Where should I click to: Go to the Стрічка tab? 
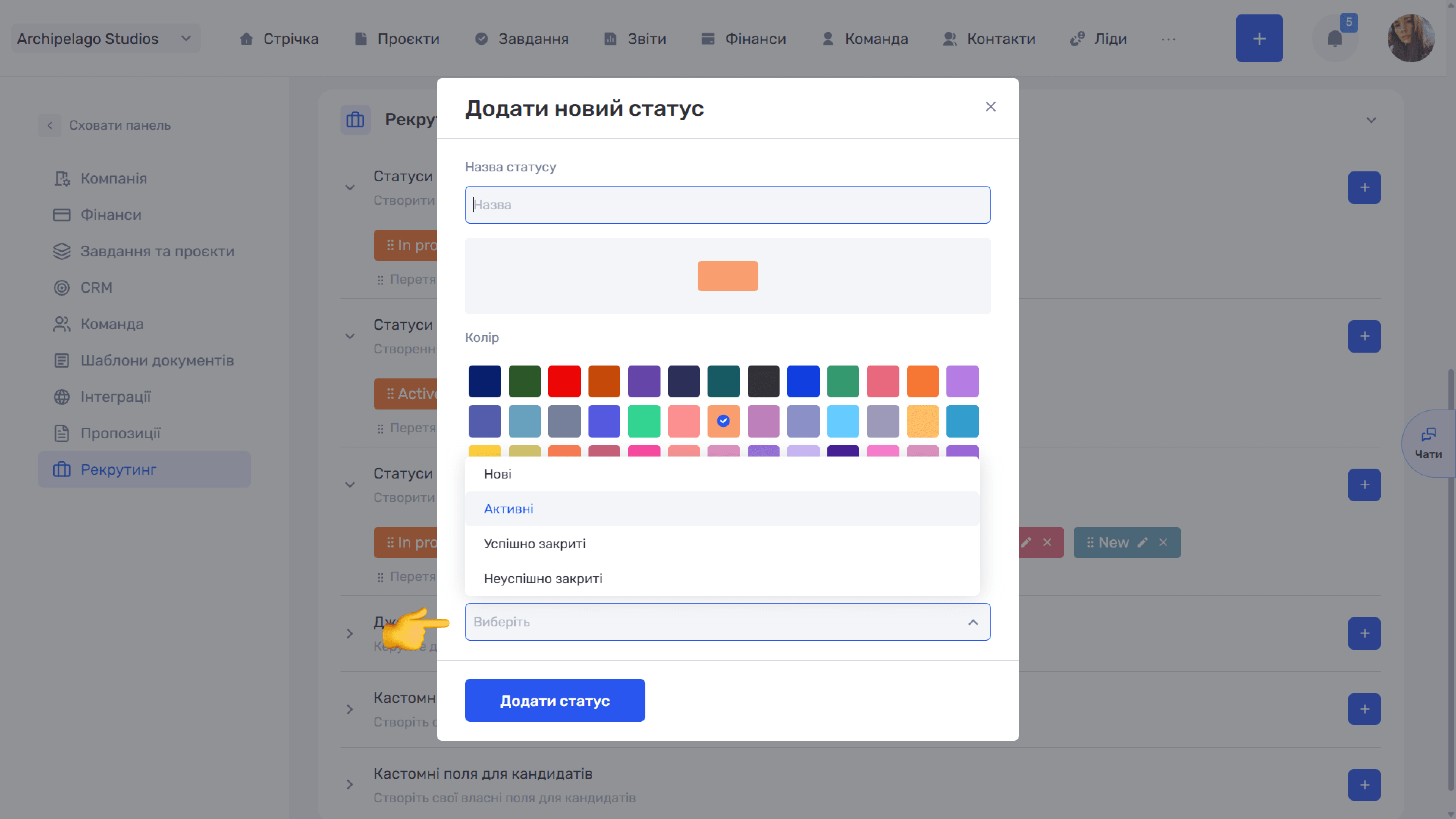[x=279, y=39]
